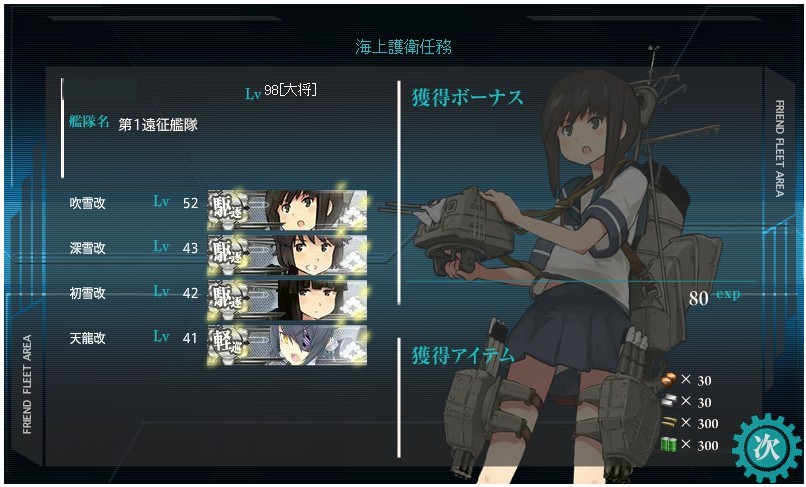The width and height of the screenshot is (806, 487).
Task: Click the 獲得アイテム heading
Action: [x=463, y=355]
